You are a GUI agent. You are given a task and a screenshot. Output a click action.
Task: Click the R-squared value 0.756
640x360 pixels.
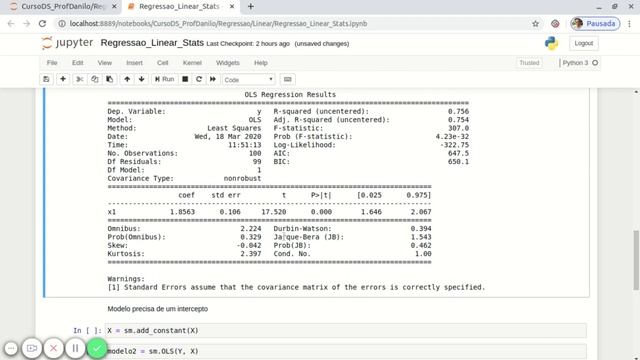[458, 111]
